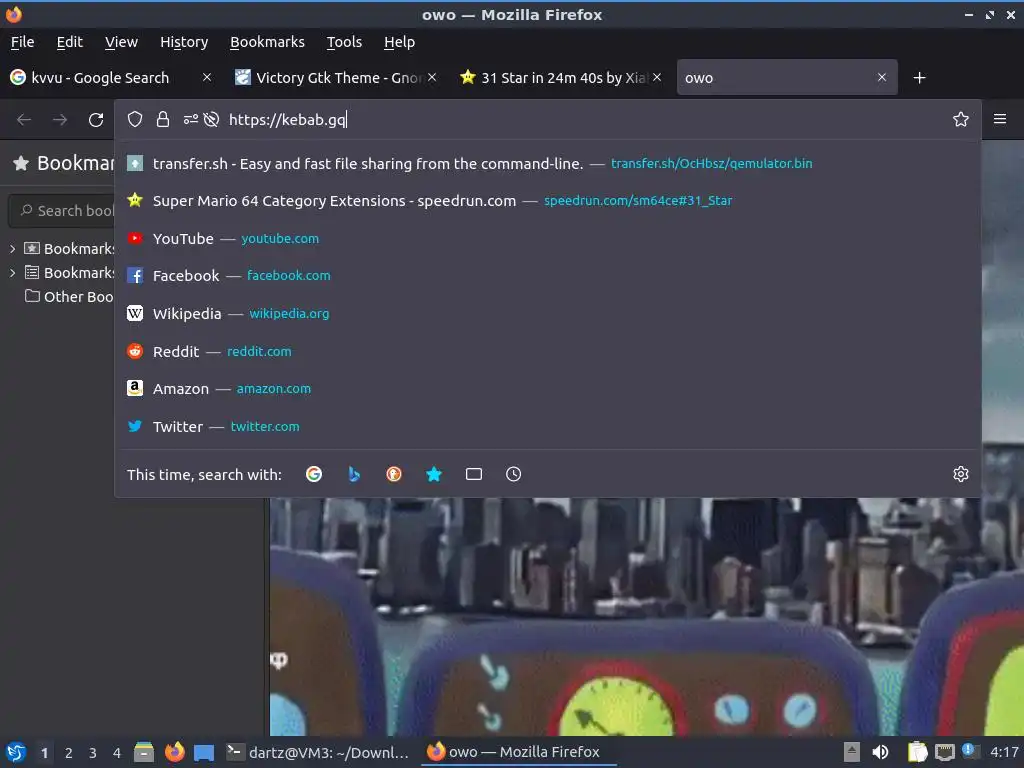Choose the Reddit suggestion
Screen dimensions: 1024x768
click(x=548, y=351)
